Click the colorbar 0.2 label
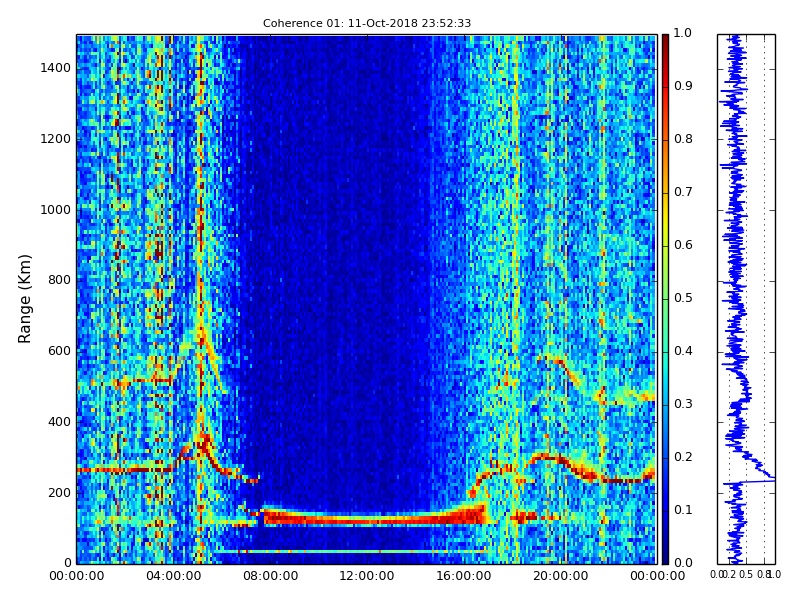 coord(683,457)
